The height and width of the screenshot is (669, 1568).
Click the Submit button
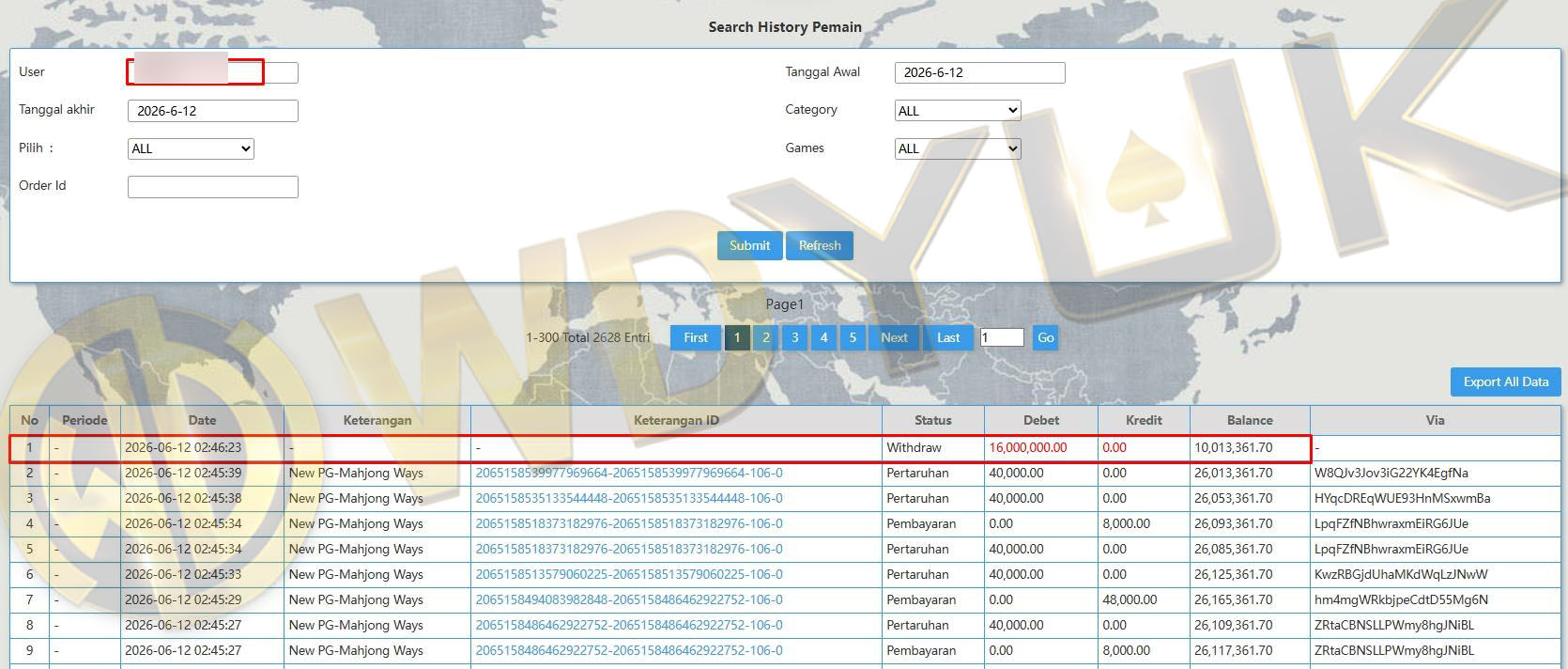(749, 245)
